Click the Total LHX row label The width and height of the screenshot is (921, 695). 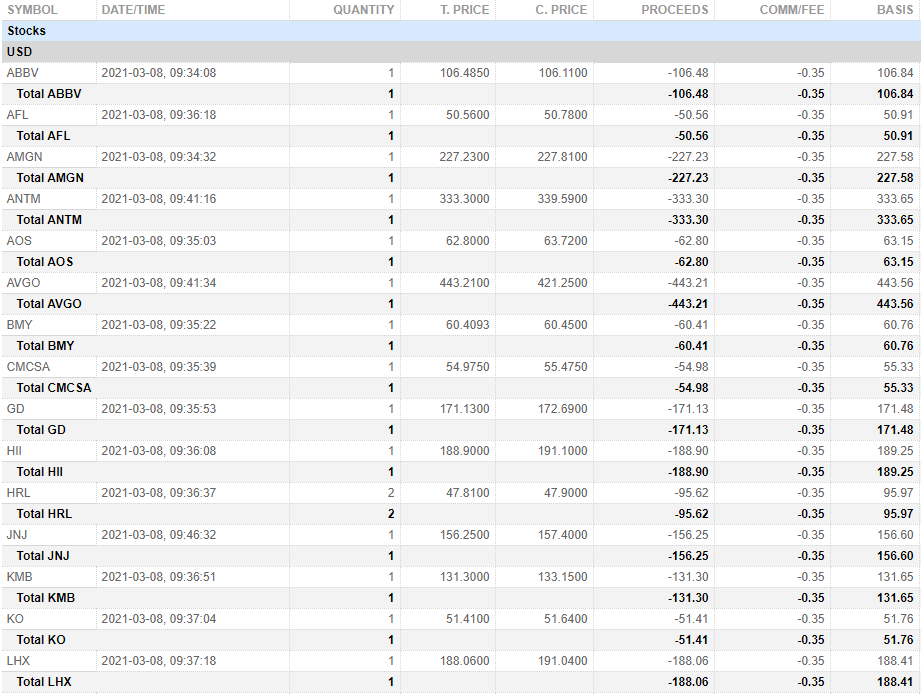pos(44,681)
